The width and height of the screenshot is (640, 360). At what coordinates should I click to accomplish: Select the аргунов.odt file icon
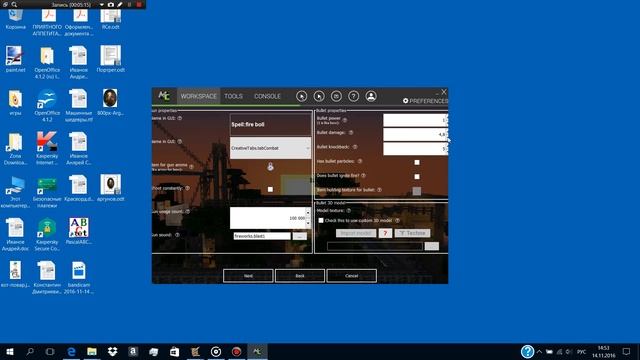click(111, 188)
